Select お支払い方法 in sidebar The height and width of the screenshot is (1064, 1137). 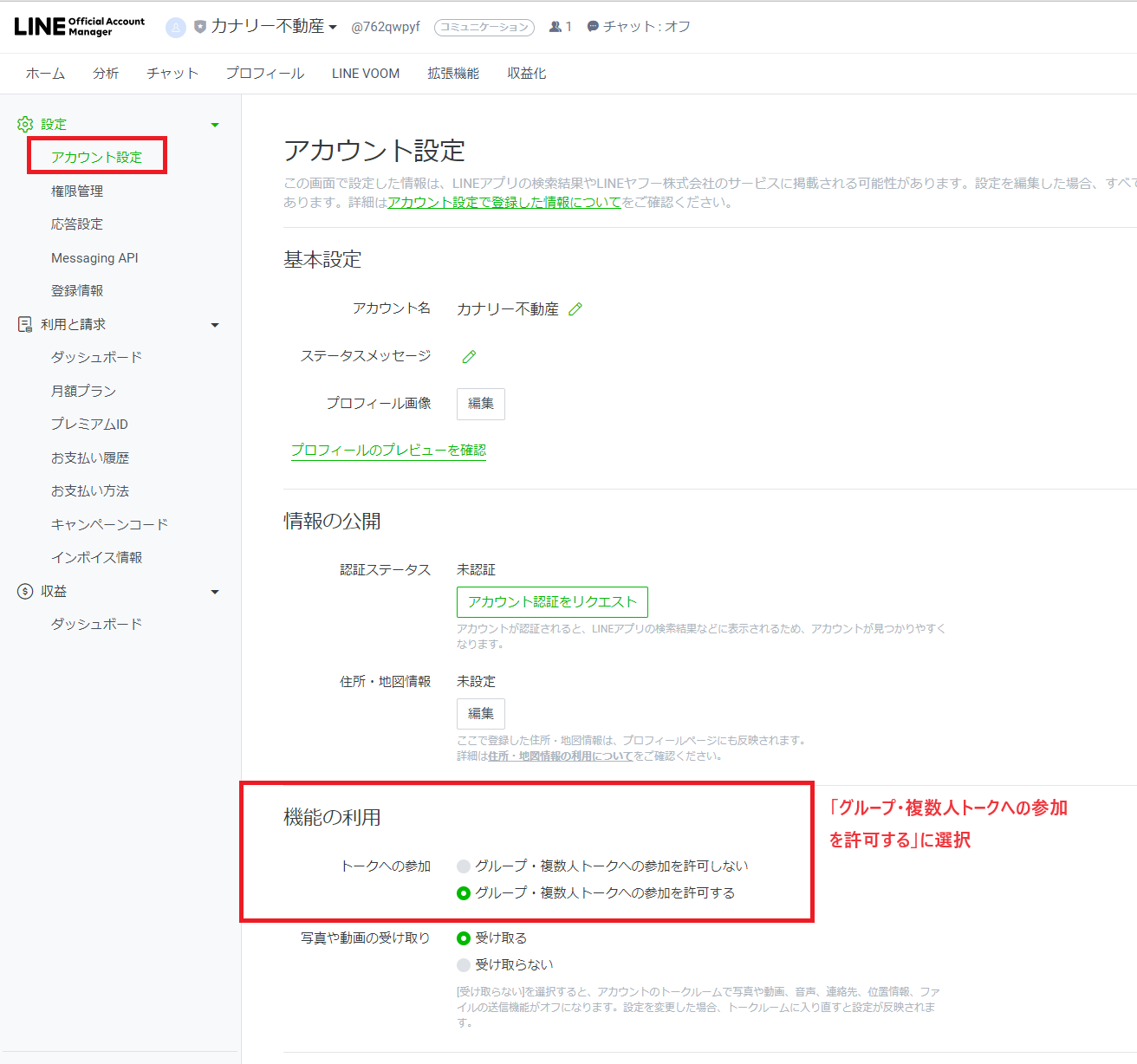pos(90,491)
